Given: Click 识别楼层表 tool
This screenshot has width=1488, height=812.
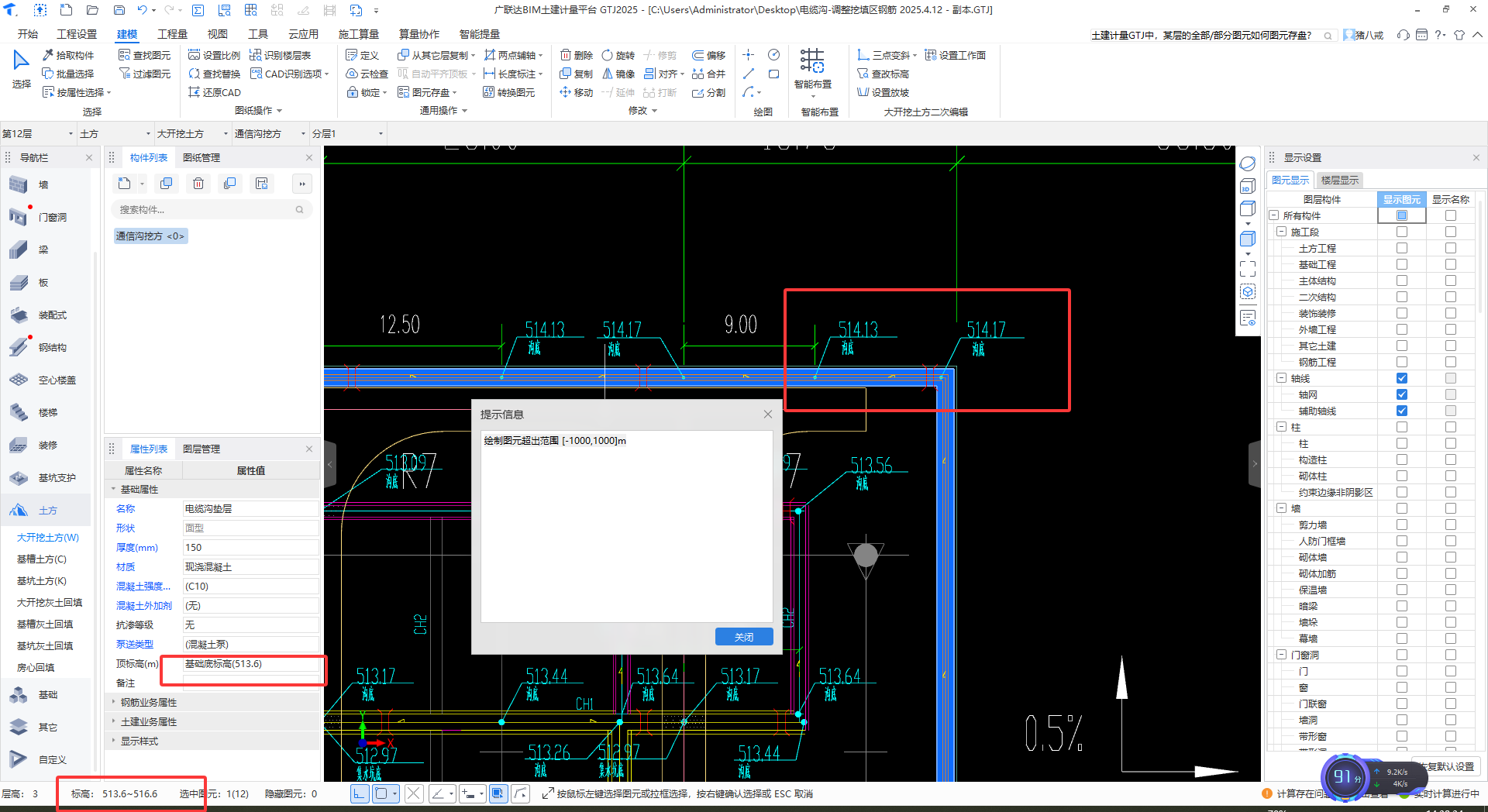Looking at the screenshot, I should pos(280,55).
